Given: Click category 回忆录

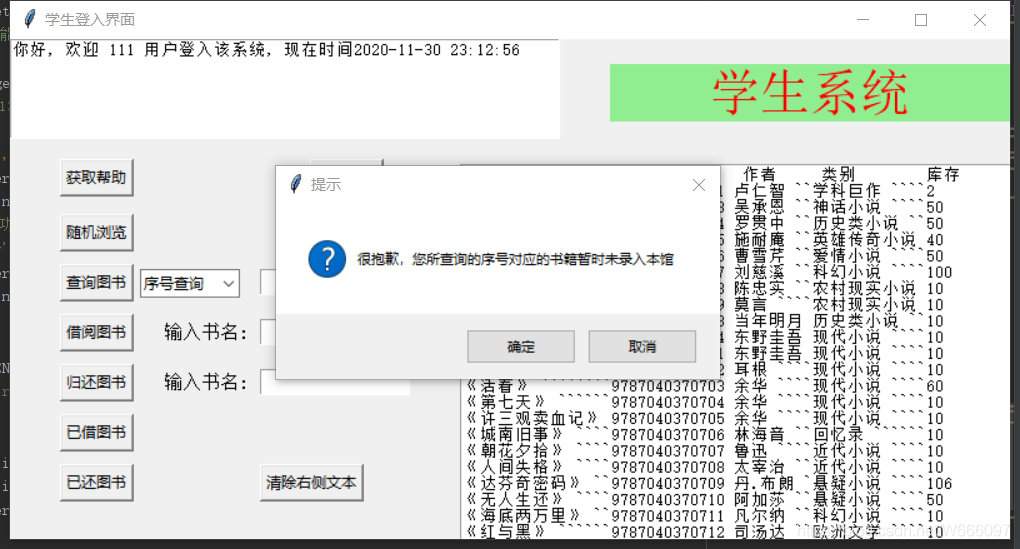Looking at the screenshot, I should tap(838, 435).
